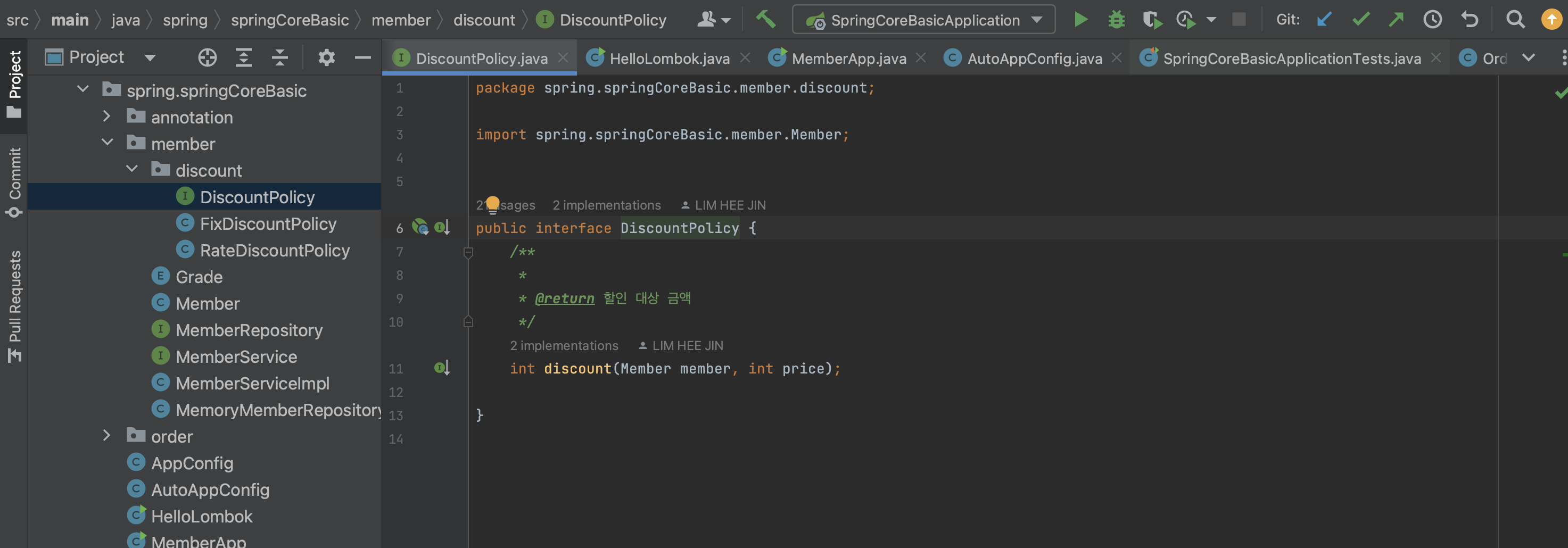Open Project panel gear settings
1568x548 pixels.
point(326,58)
